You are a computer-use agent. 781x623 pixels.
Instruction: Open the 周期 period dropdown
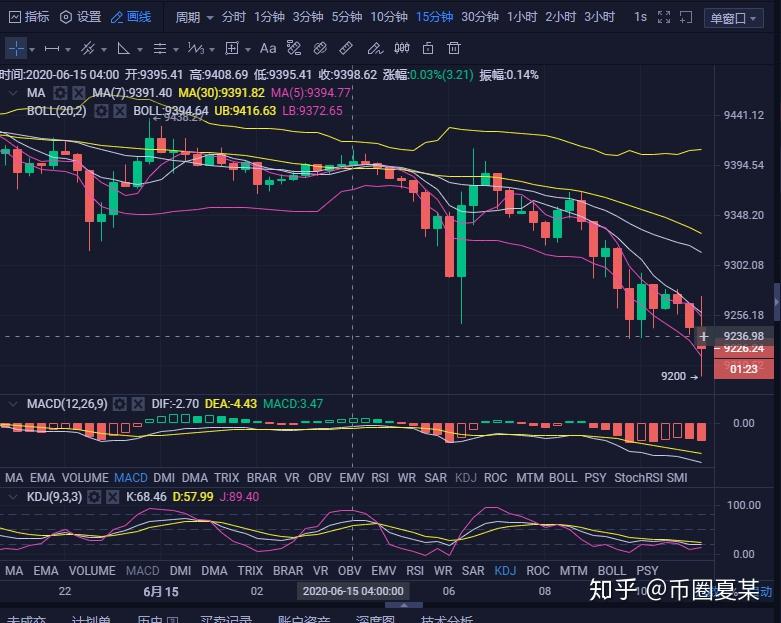point(194,17)
